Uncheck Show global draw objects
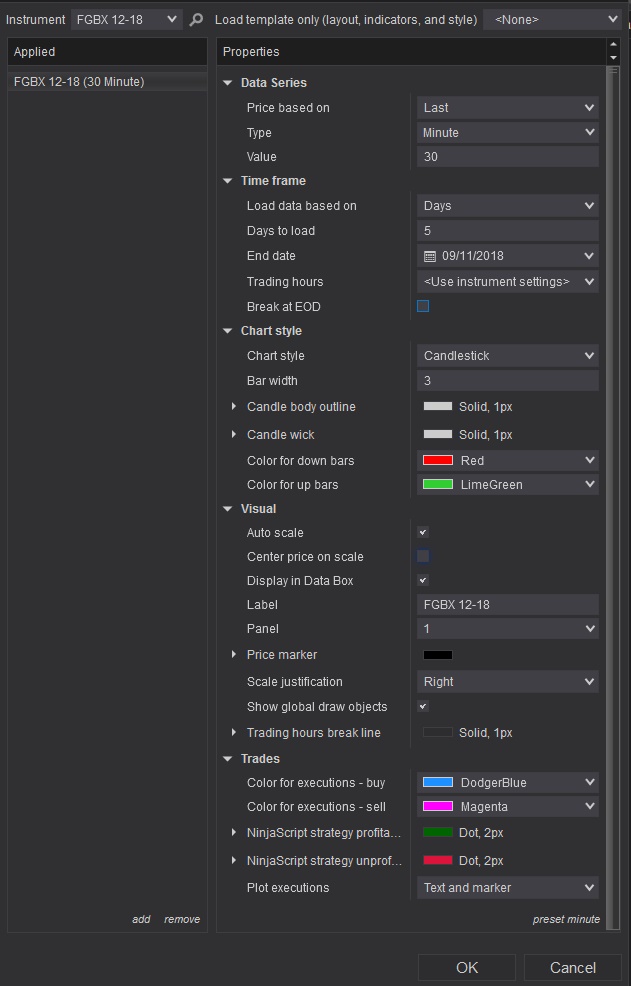Screen dimensions: 631x986 423,707
